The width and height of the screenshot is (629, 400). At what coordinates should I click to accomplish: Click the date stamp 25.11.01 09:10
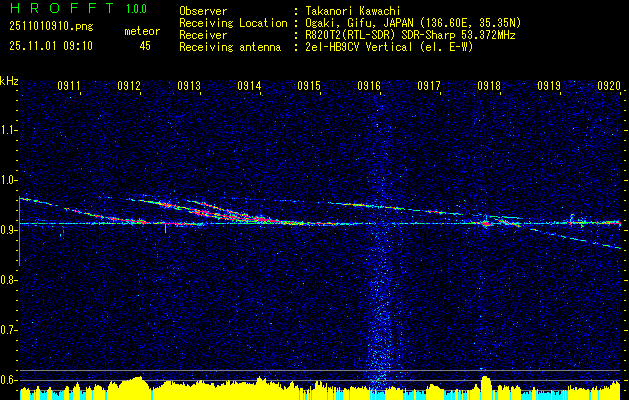[x=51, y=46]
